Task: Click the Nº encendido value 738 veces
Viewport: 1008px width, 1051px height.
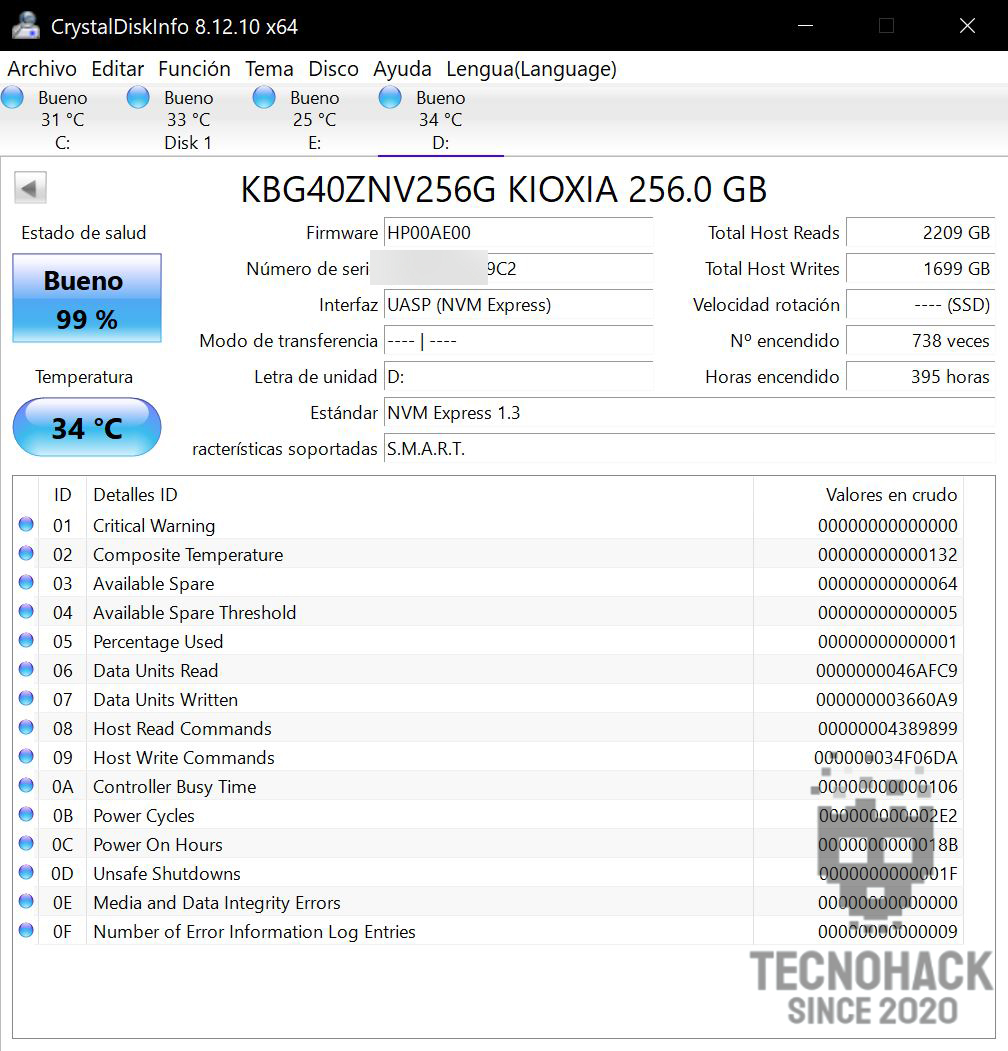Action: 921,341
